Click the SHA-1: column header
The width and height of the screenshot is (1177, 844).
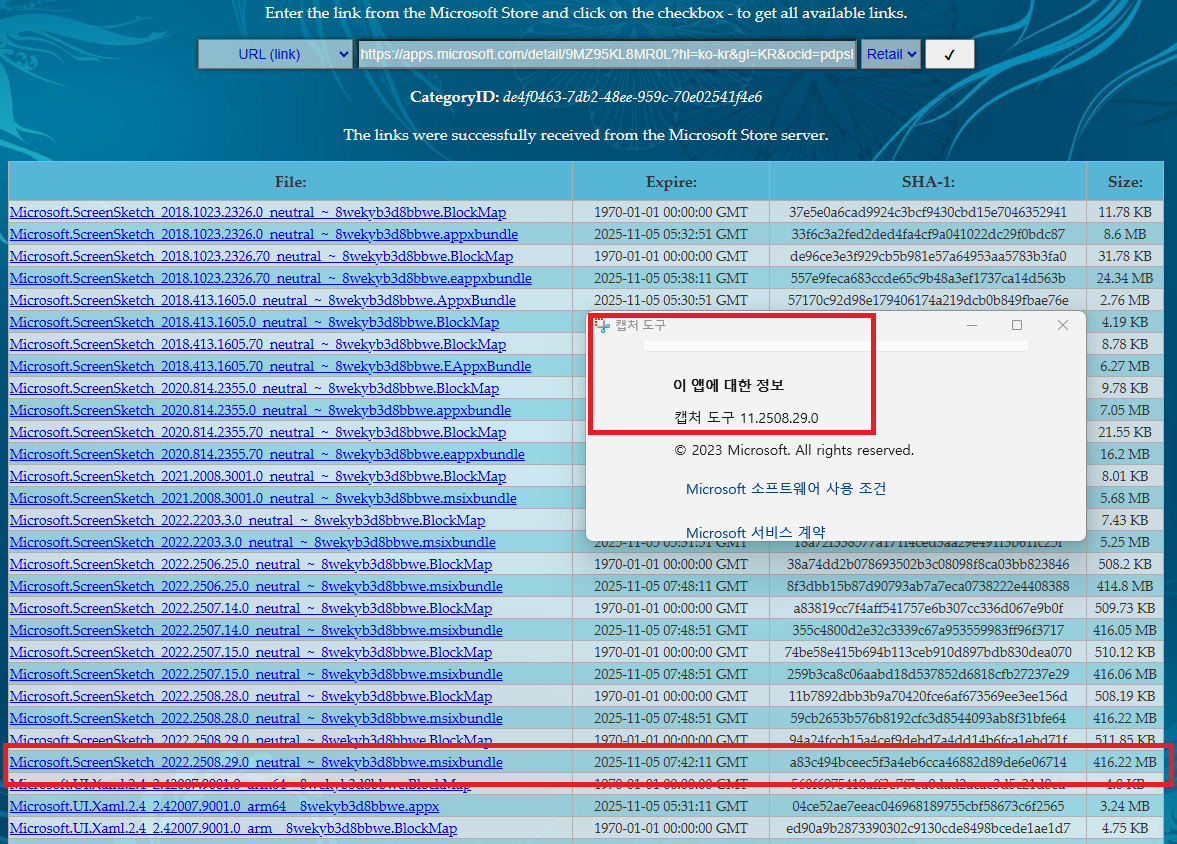pos(928,182)
